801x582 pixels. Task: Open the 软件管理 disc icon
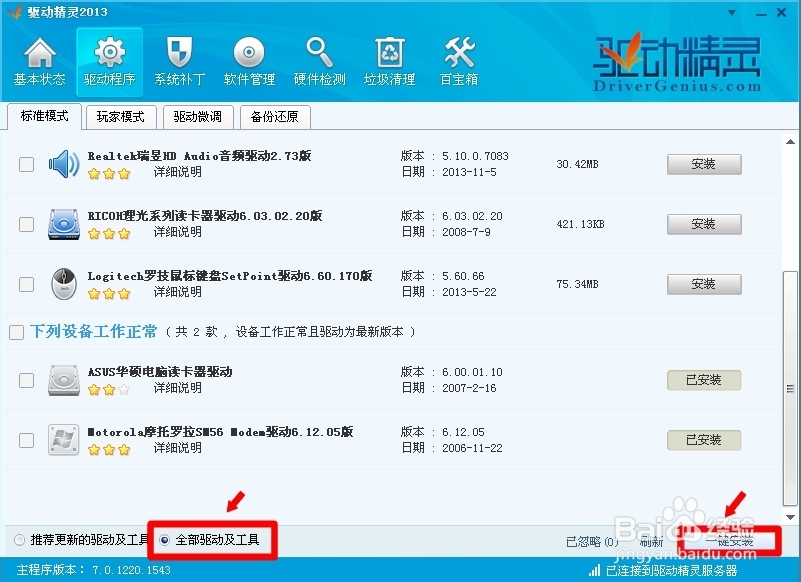click(x=249, y=61)
